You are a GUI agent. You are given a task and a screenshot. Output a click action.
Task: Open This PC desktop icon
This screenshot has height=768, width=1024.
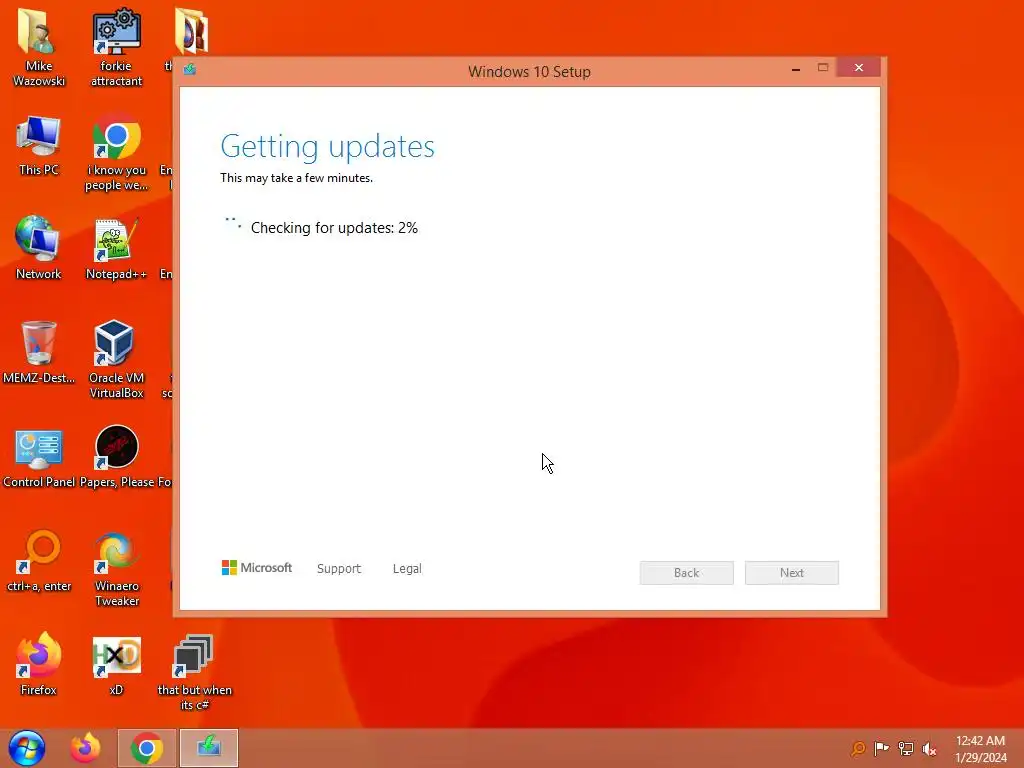[x=39, y=145]
